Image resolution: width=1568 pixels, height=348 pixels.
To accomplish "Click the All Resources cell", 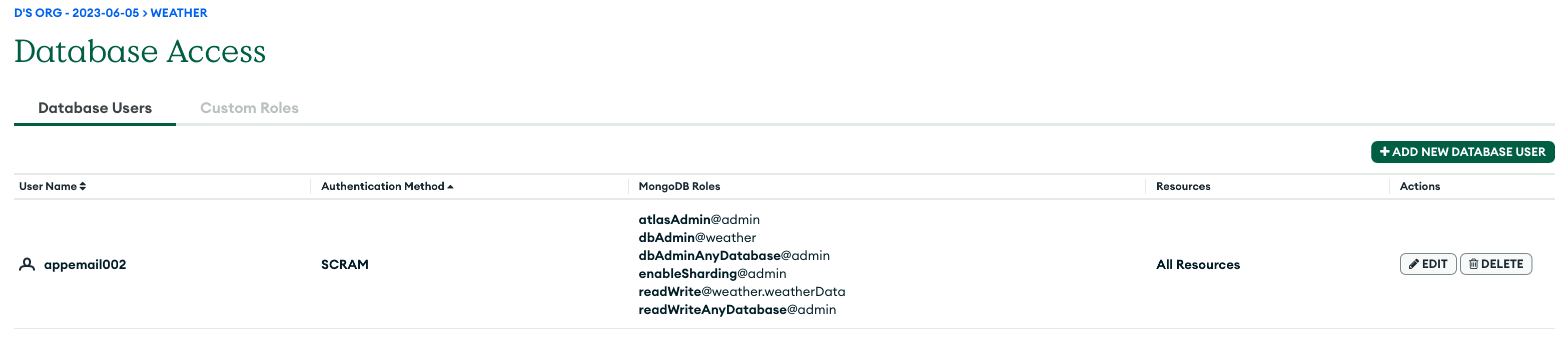I will coord(1197,264).
